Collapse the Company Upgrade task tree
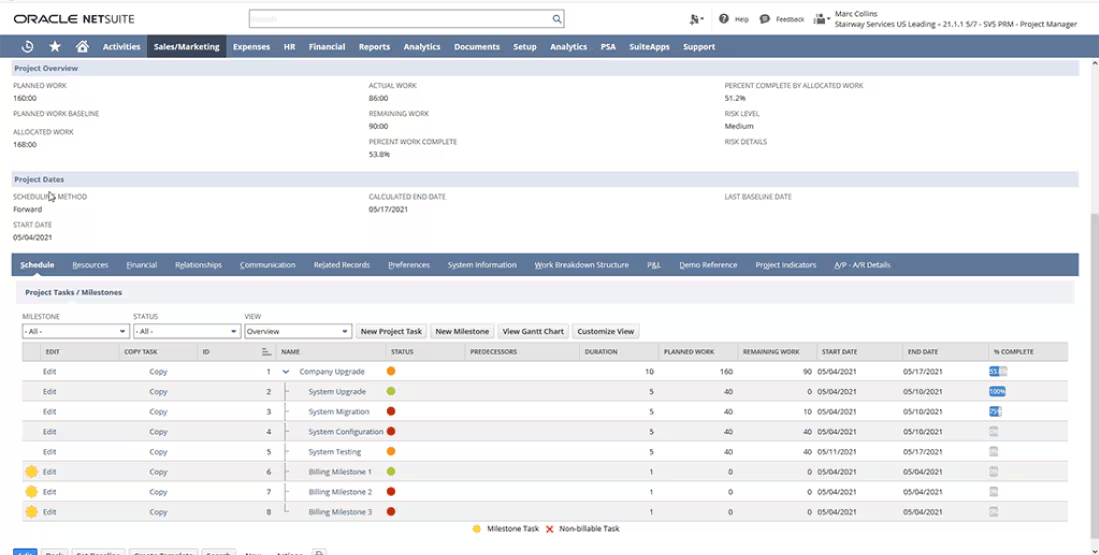 click(286, 371)
